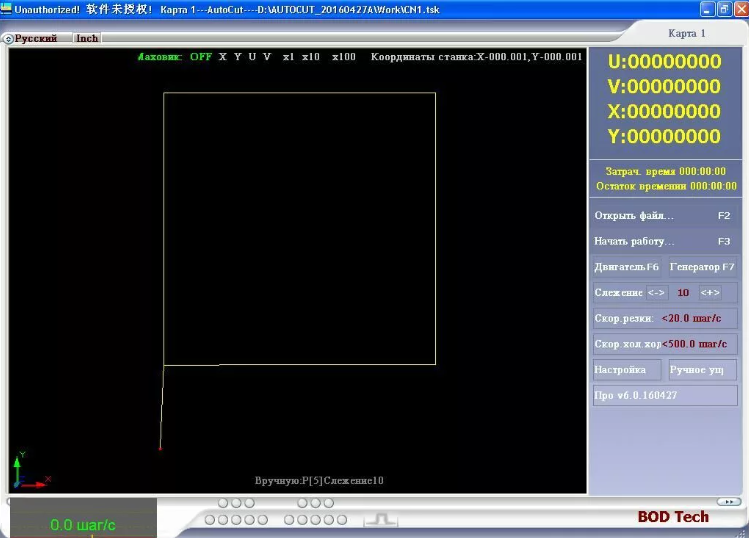Toggle Генератор F7 generator button
This screenshot has width=749, height=538.
(x=702, y=267)
